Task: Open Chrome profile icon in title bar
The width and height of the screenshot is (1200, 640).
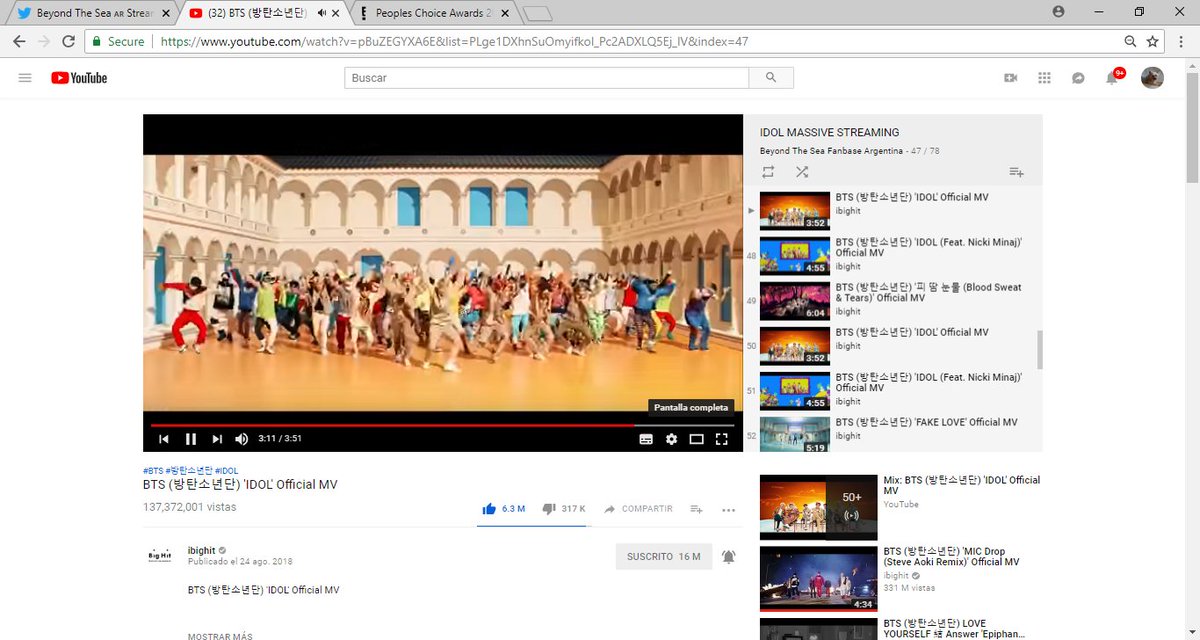Action: 1059,12
